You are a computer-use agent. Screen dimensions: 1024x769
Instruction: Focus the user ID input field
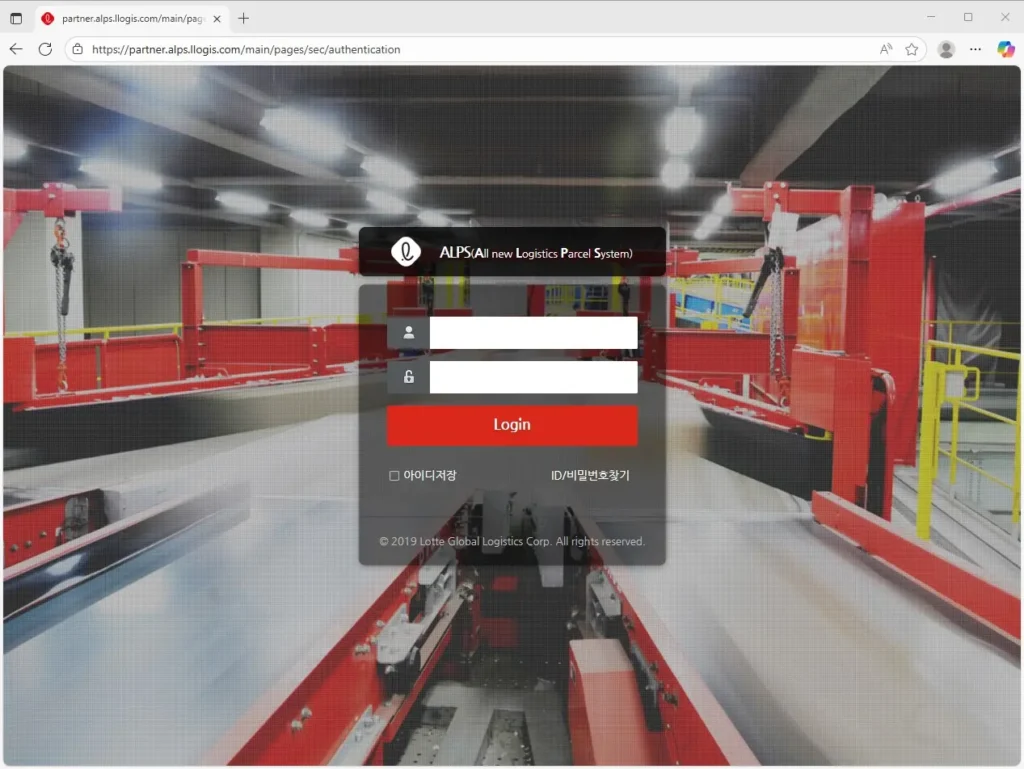533,333
